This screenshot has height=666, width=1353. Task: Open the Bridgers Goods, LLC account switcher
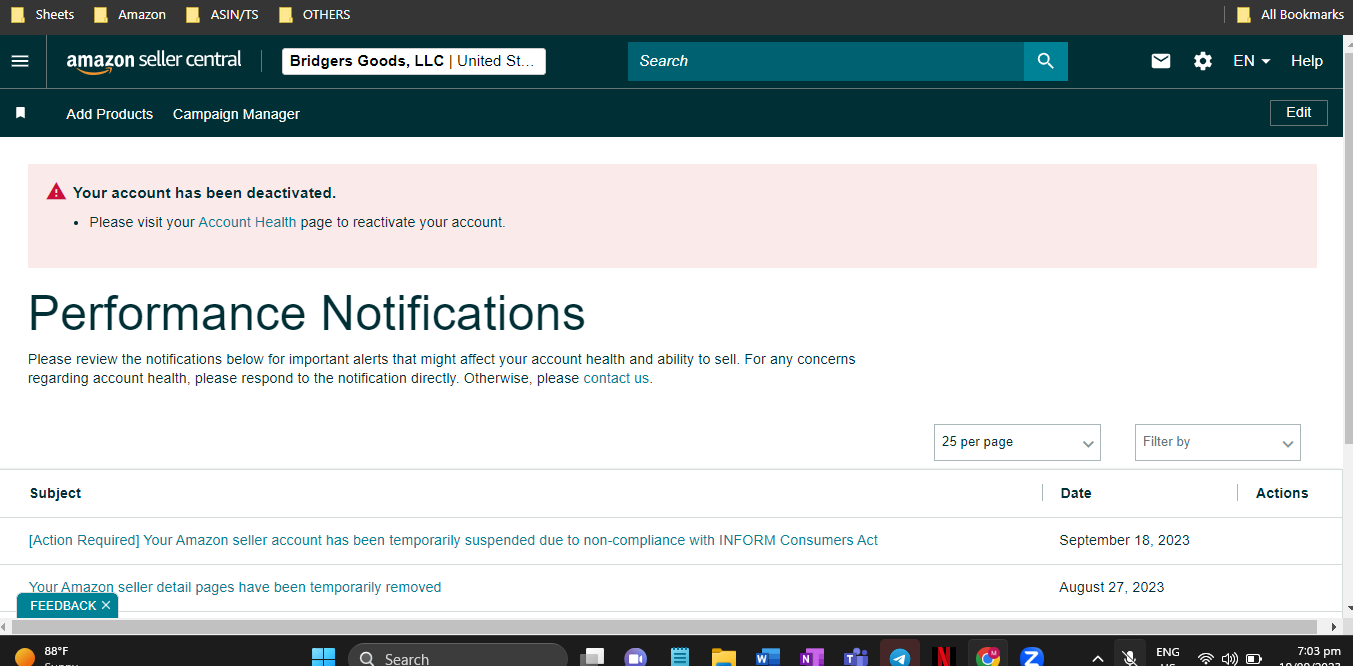[x=414, y=61]
